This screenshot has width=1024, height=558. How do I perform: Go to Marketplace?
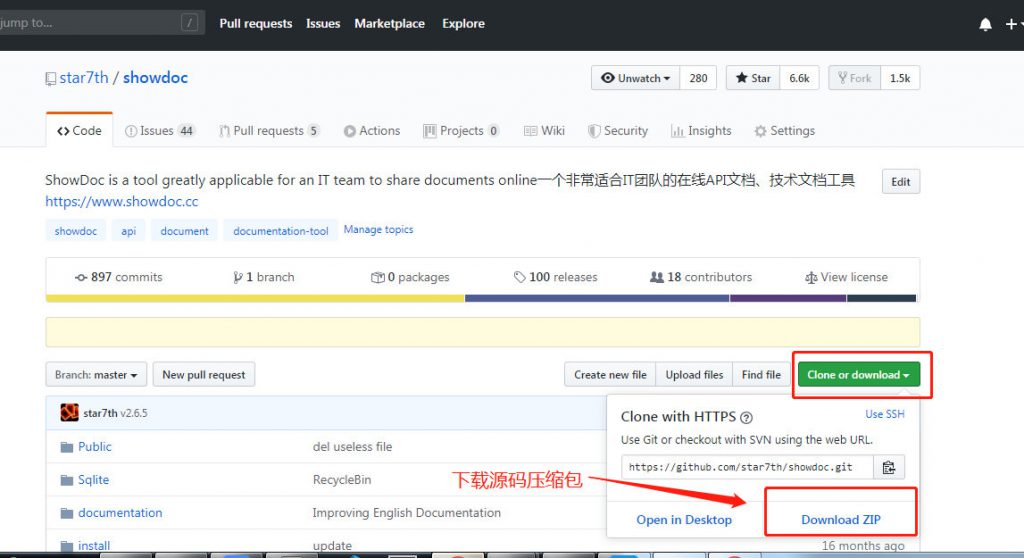tap(389, 24)
